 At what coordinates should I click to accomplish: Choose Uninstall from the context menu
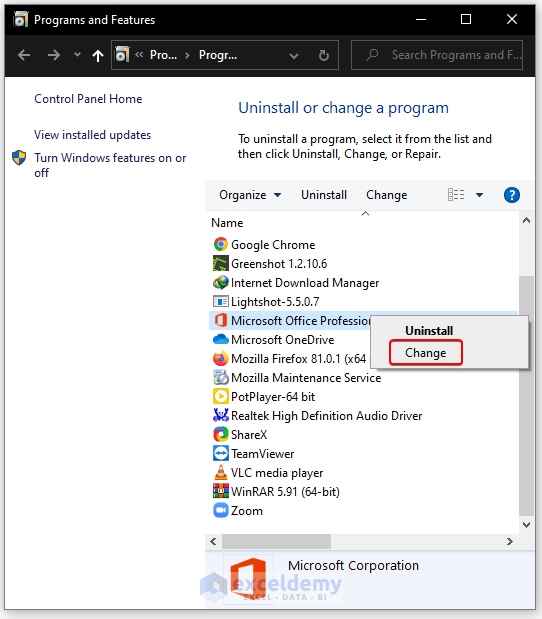tap(429, 330)
